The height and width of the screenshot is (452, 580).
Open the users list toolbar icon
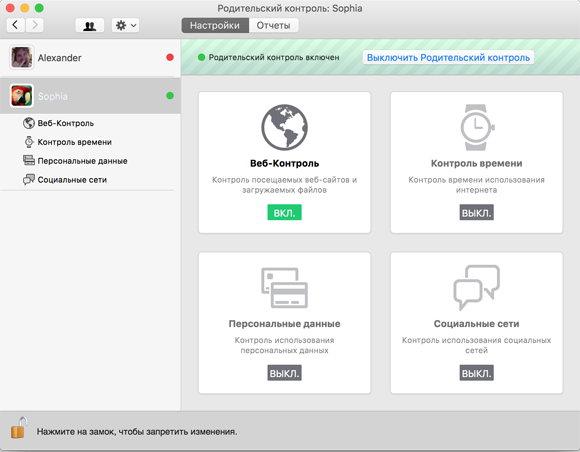coord(90,26)
